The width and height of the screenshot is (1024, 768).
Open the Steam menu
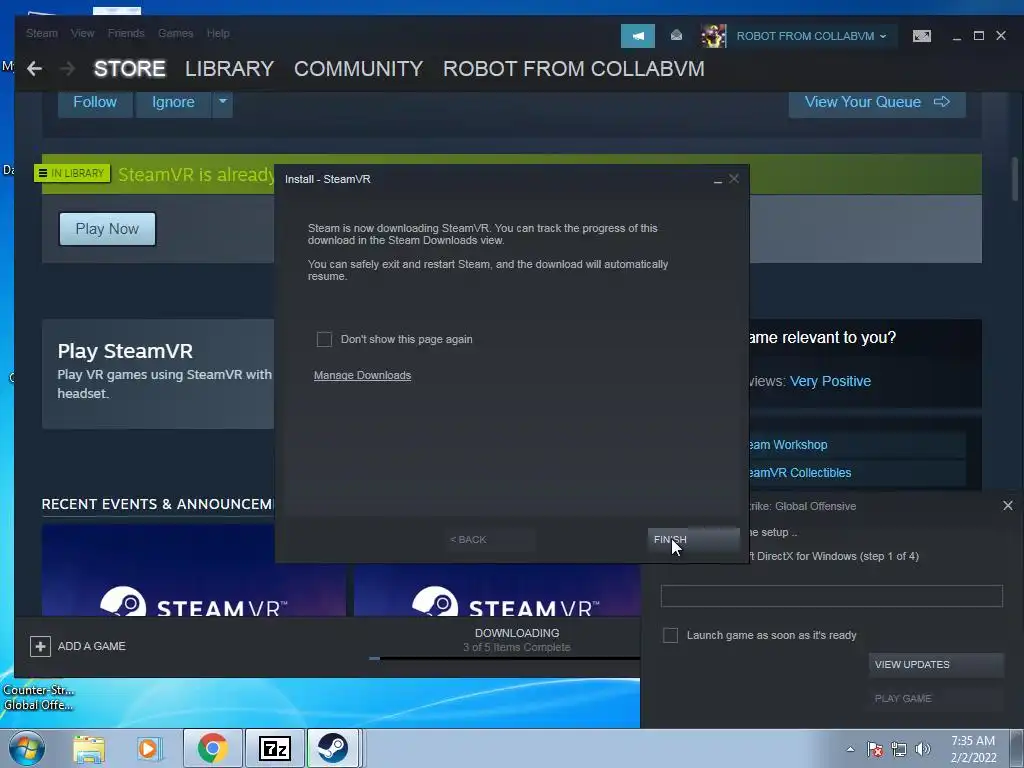click(x=42, y=33)
